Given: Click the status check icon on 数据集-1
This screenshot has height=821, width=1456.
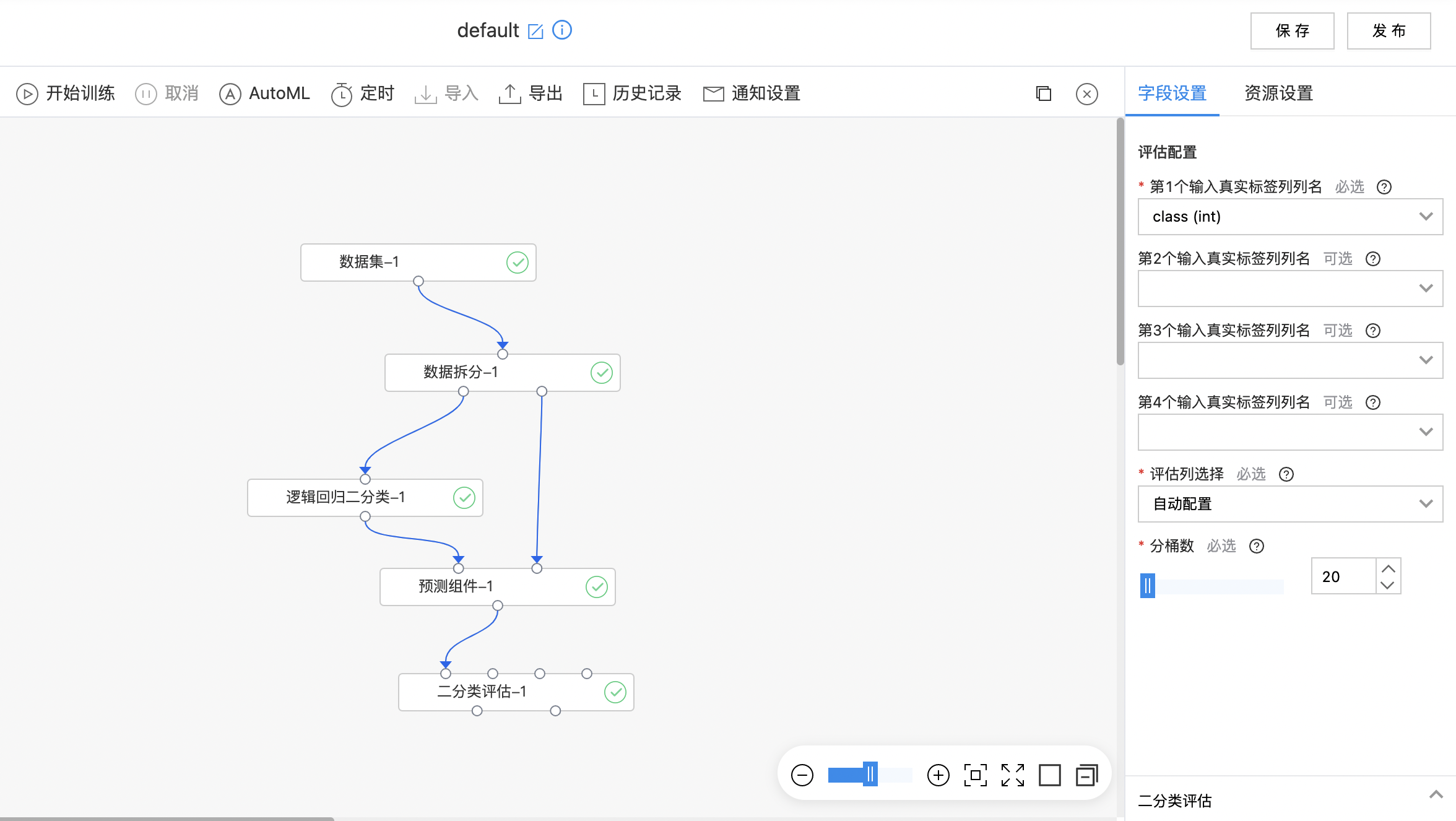Looking at the screenshot, I should tap(518, 263).
